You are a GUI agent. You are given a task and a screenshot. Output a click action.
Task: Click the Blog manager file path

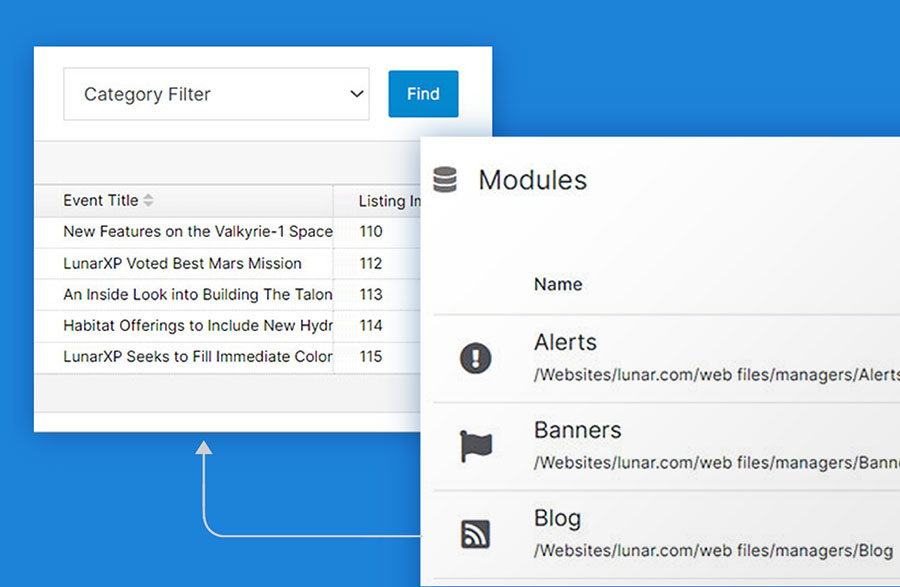click(700, 550)
